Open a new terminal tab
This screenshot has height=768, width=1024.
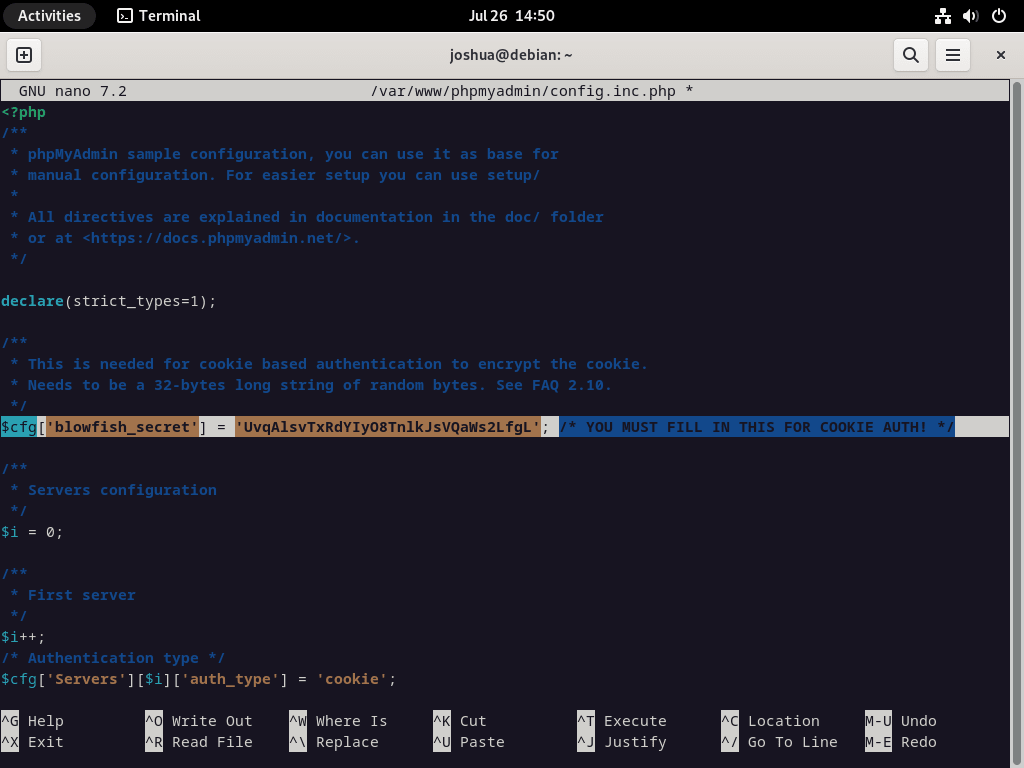pyautogui.click(x=23, y=55)
